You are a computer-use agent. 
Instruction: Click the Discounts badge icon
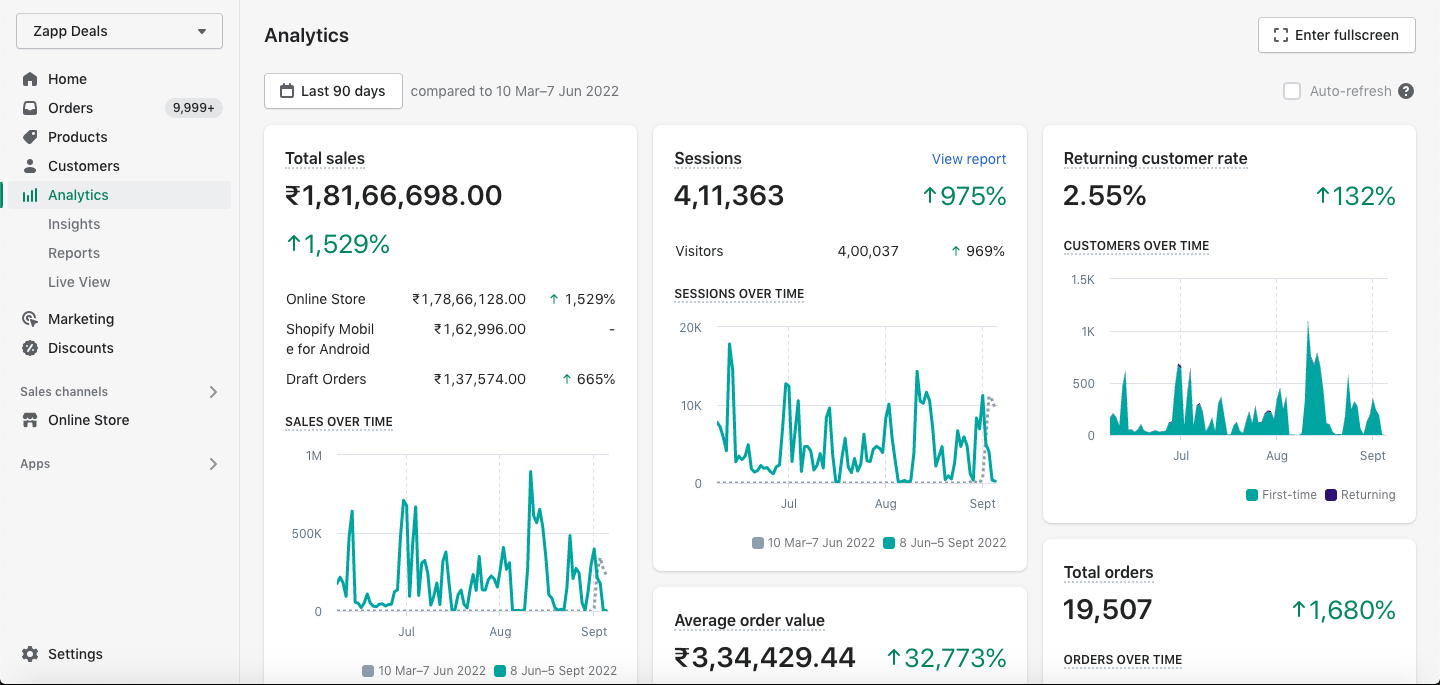[30, 348]
